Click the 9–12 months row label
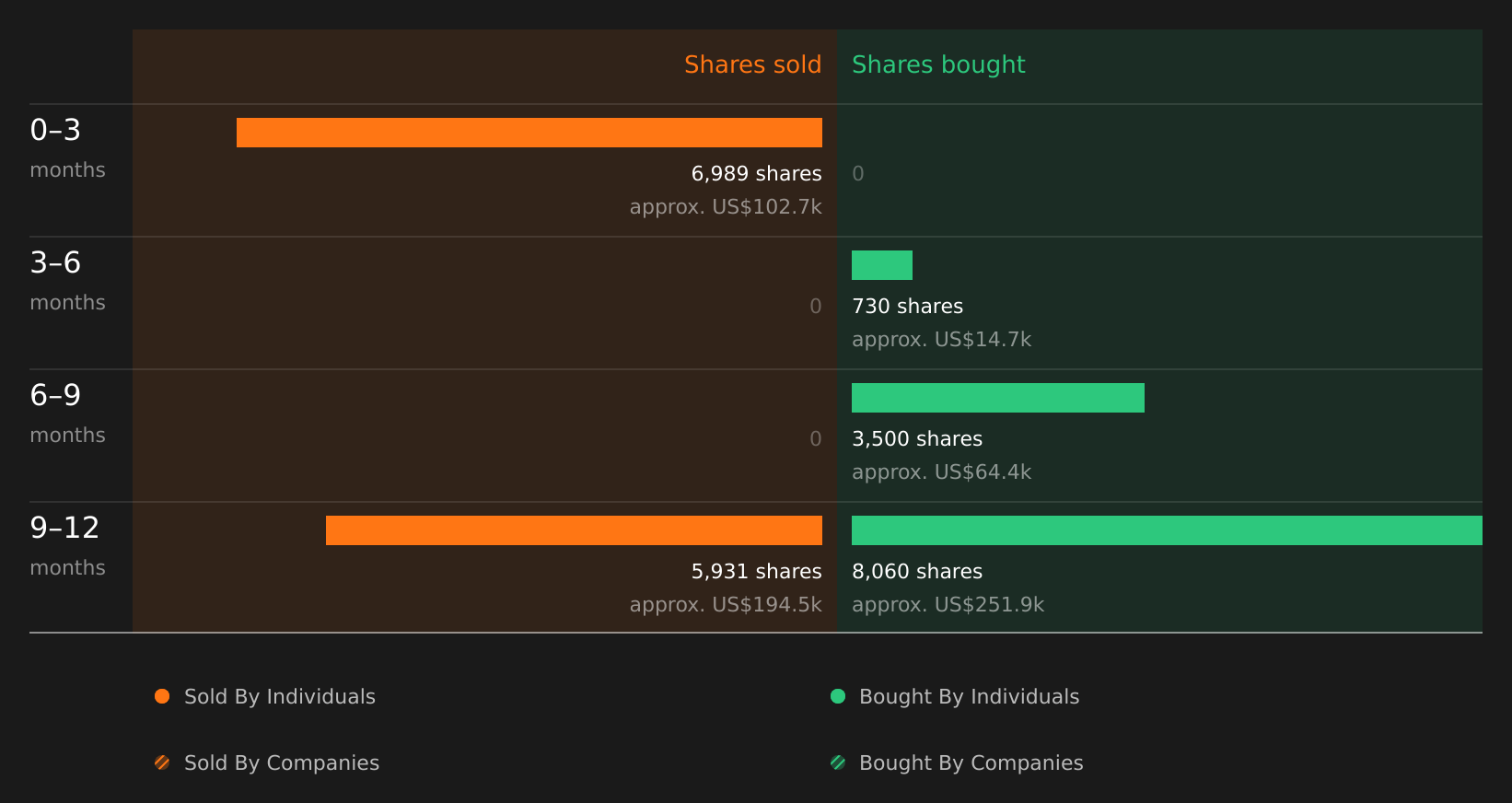Viewport: 1512px width, 803px height. pyautogui.click(x=67, y=547)
